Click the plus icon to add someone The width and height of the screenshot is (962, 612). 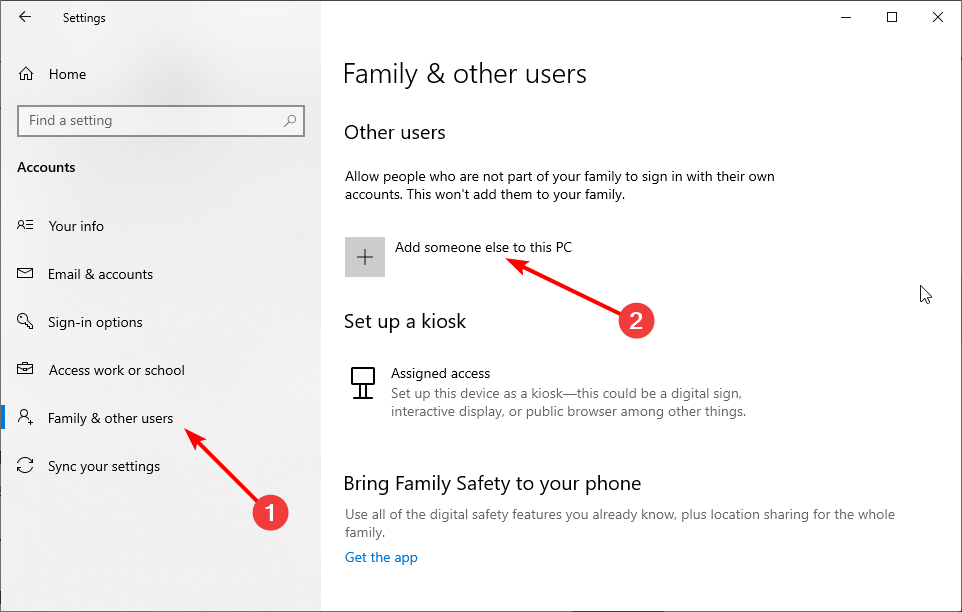coord(365,257)
